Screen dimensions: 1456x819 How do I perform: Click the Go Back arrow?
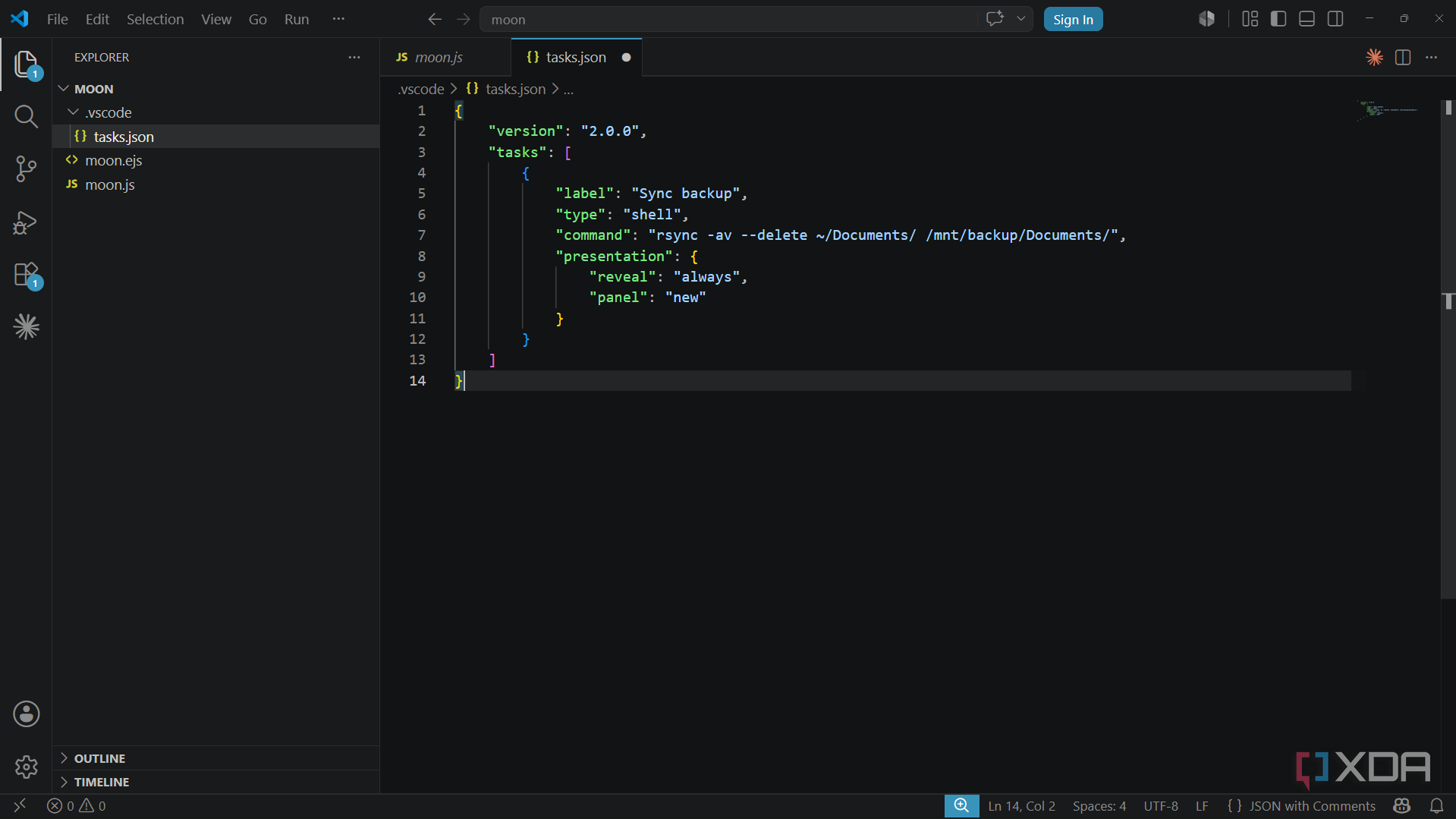[435, 19]
